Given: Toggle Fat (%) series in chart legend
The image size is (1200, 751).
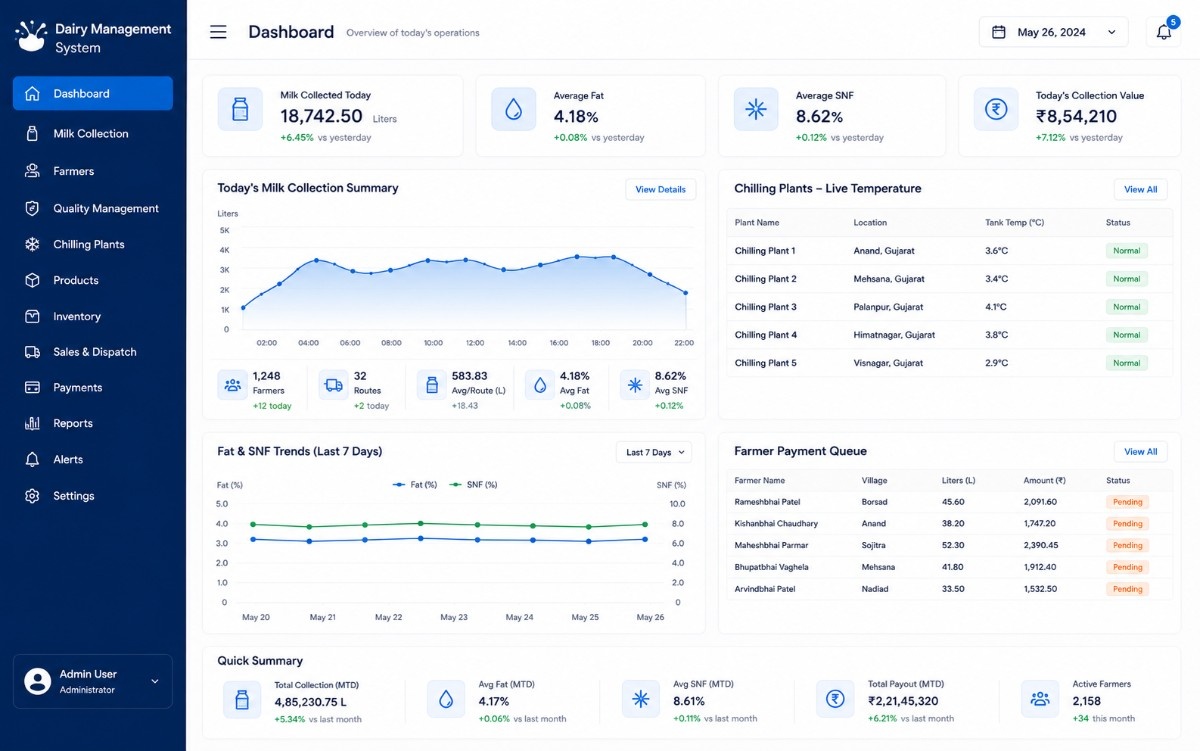Looking at the screenshot, I should tap(415, 484).
